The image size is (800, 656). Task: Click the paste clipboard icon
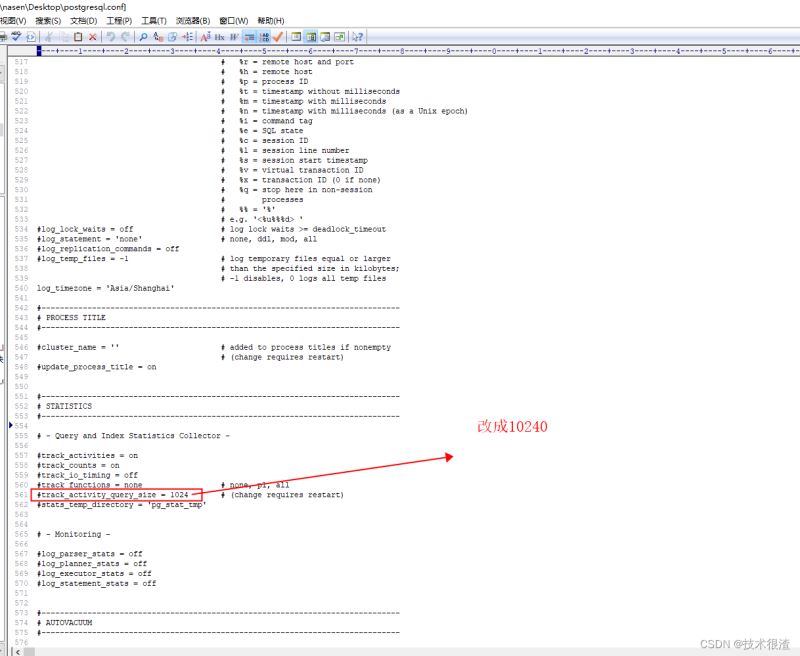[77, 36]
